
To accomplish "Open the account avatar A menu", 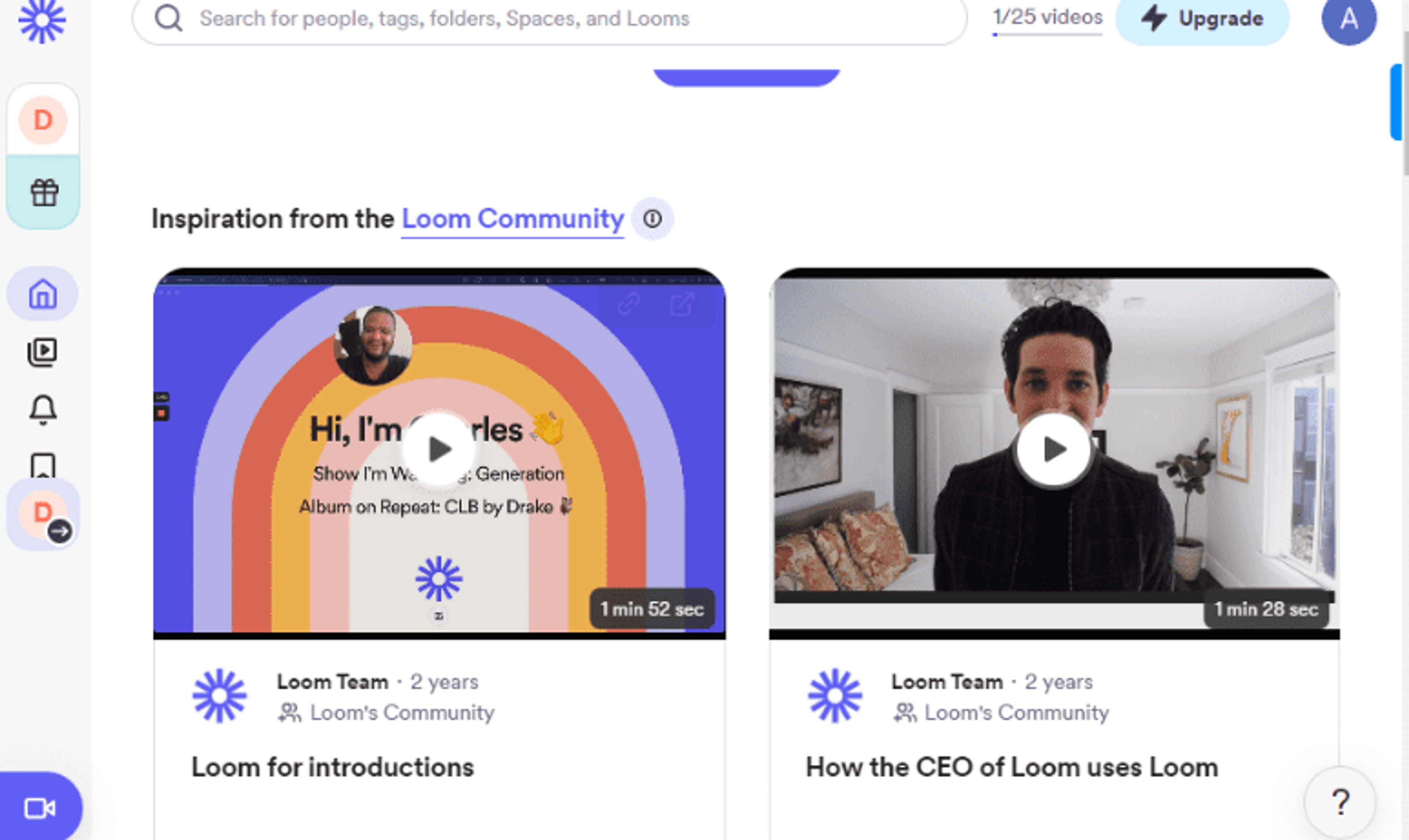I will pos(1349,20).
